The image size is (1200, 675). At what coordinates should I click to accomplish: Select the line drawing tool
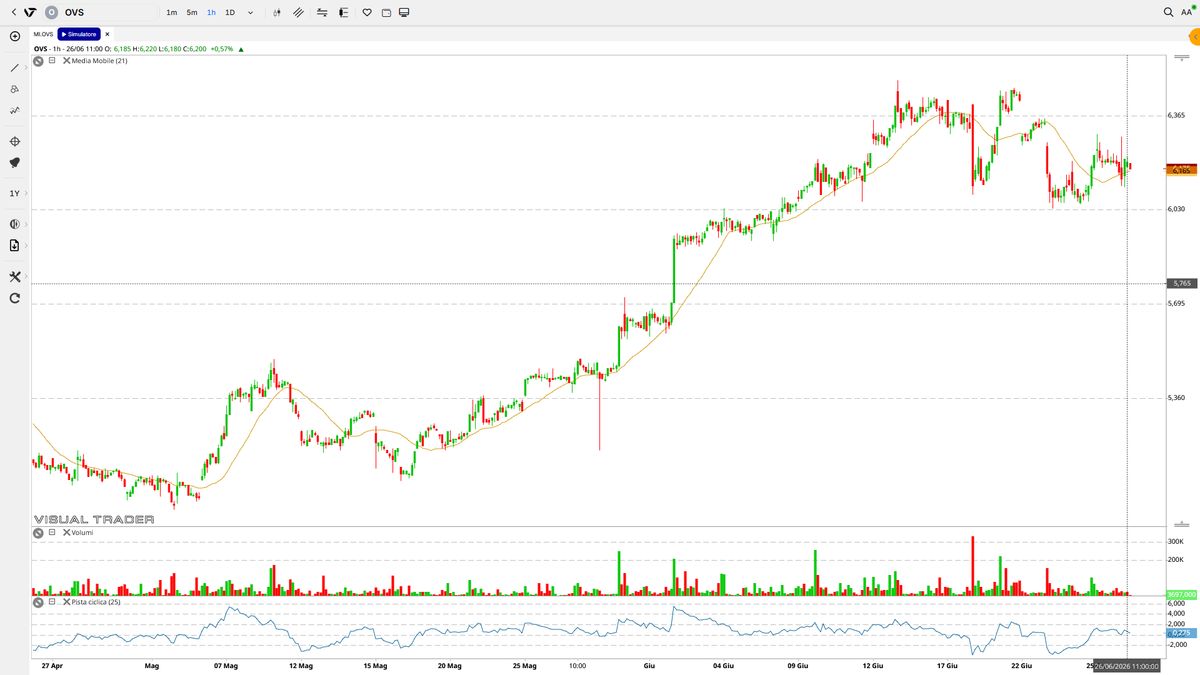[14, 68]
